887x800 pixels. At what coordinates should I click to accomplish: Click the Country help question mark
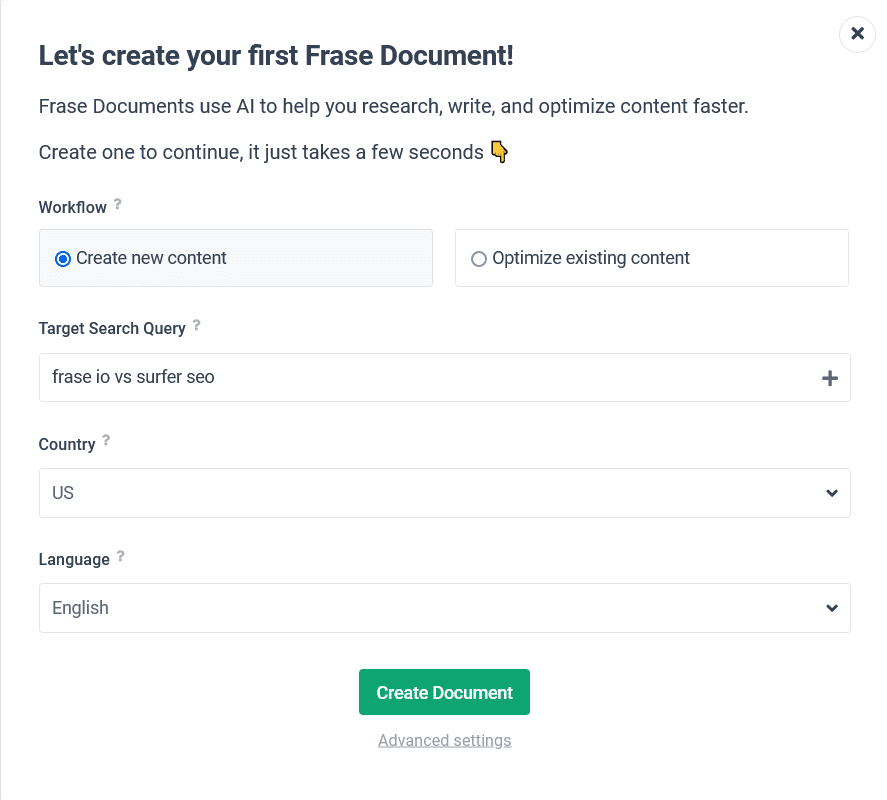tap(106, 440)
